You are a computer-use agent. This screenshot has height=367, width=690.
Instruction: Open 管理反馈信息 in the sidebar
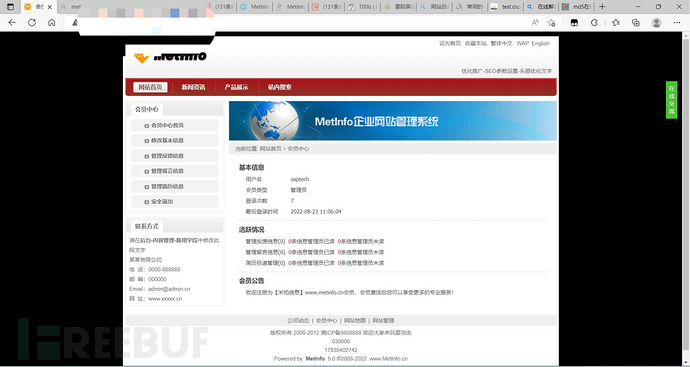(174, 156)
